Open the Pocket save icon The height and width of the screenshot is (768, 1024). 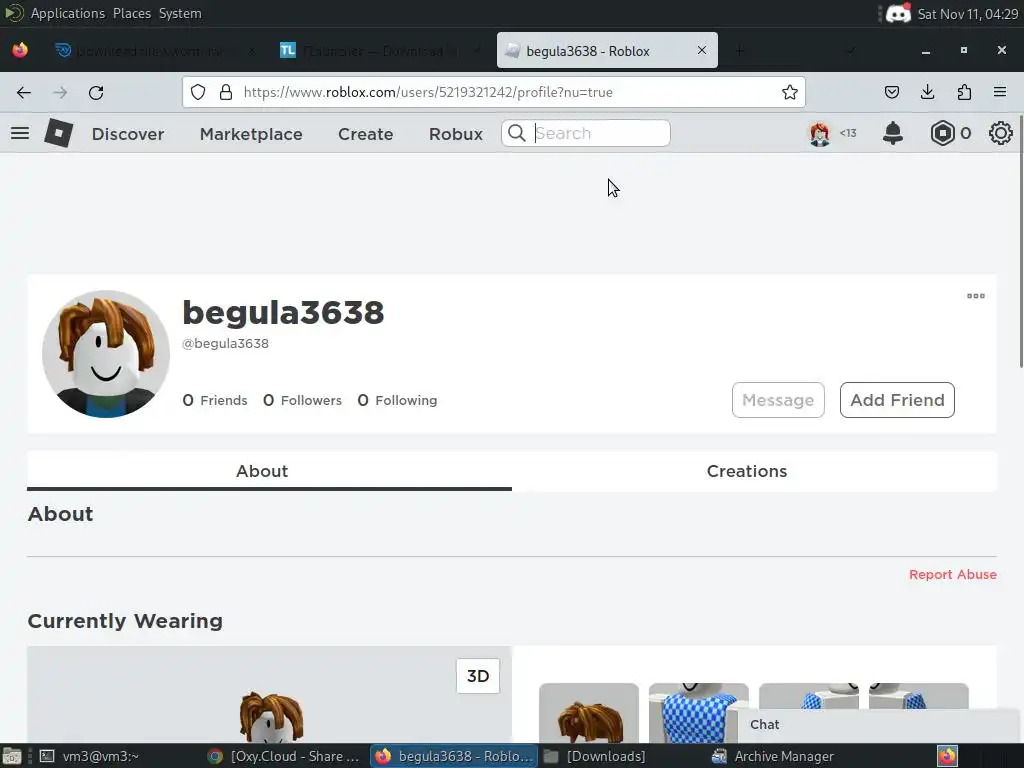tap(891, 92)
